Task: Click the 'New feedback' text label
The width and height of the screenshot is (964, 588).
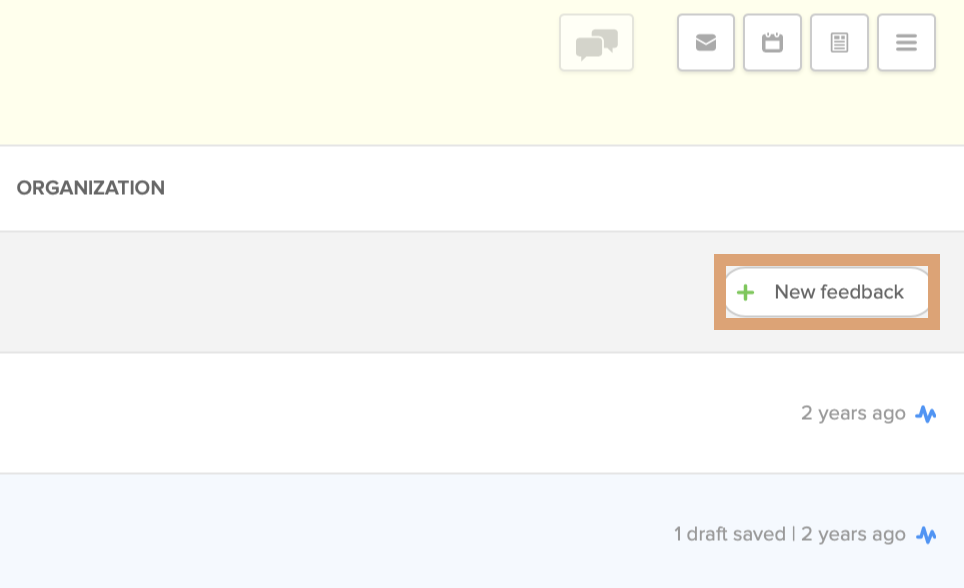Action: [839, 292]
